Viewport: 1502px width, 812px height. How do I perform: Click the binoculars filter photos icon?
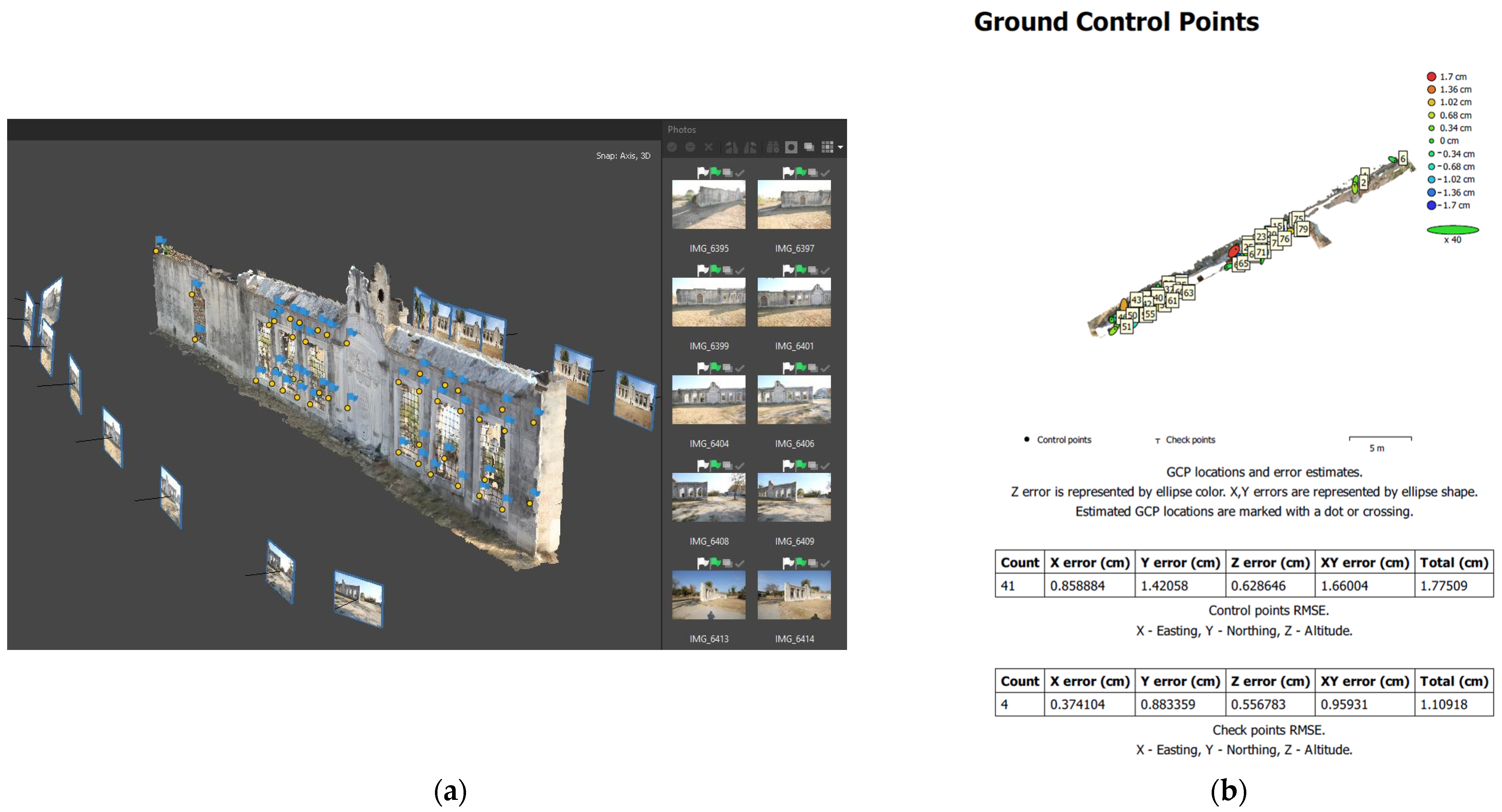(773, 147)
